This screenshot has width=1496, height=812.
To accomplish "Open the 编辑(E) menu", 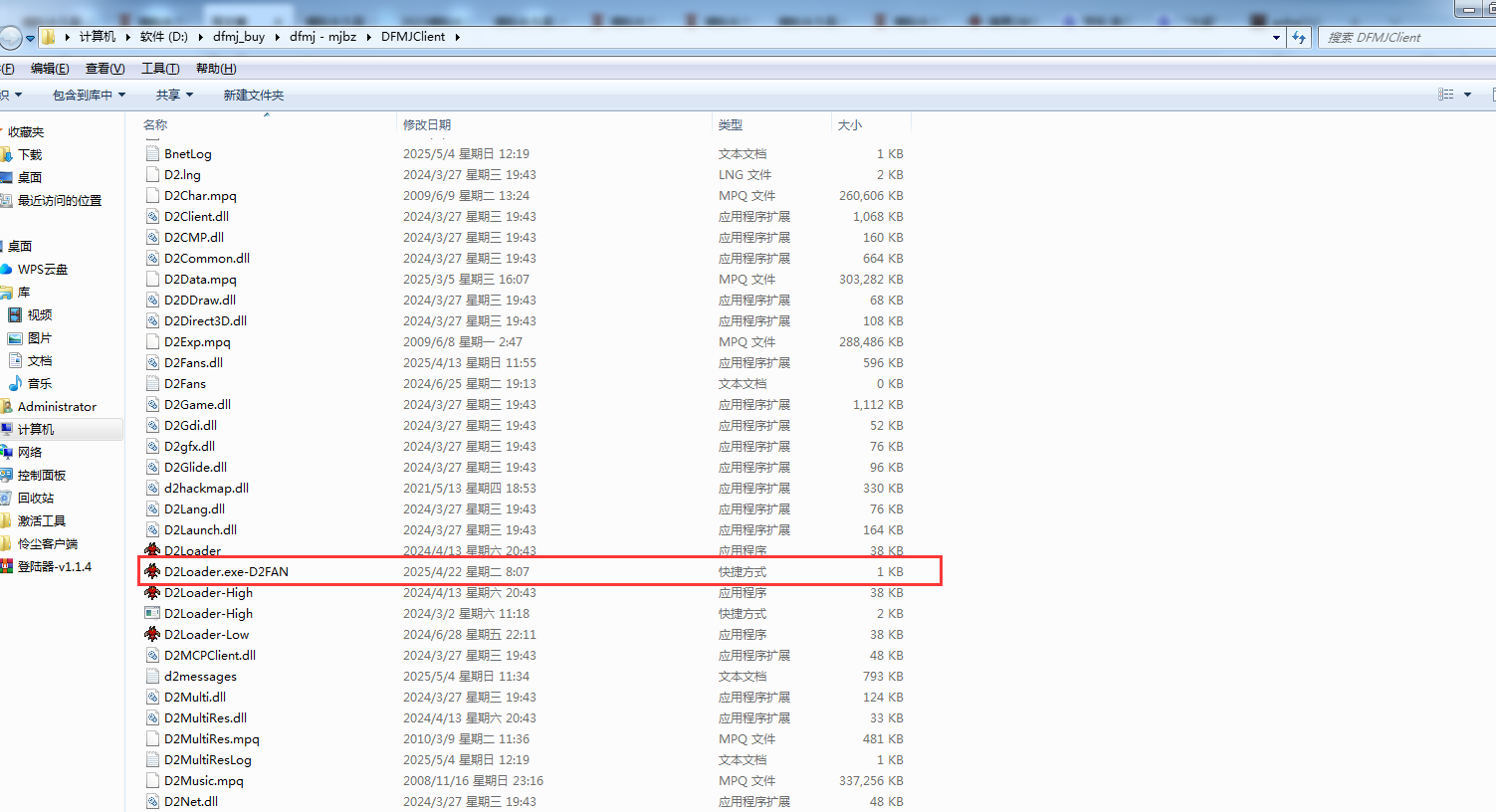I will tap(50, 69).
